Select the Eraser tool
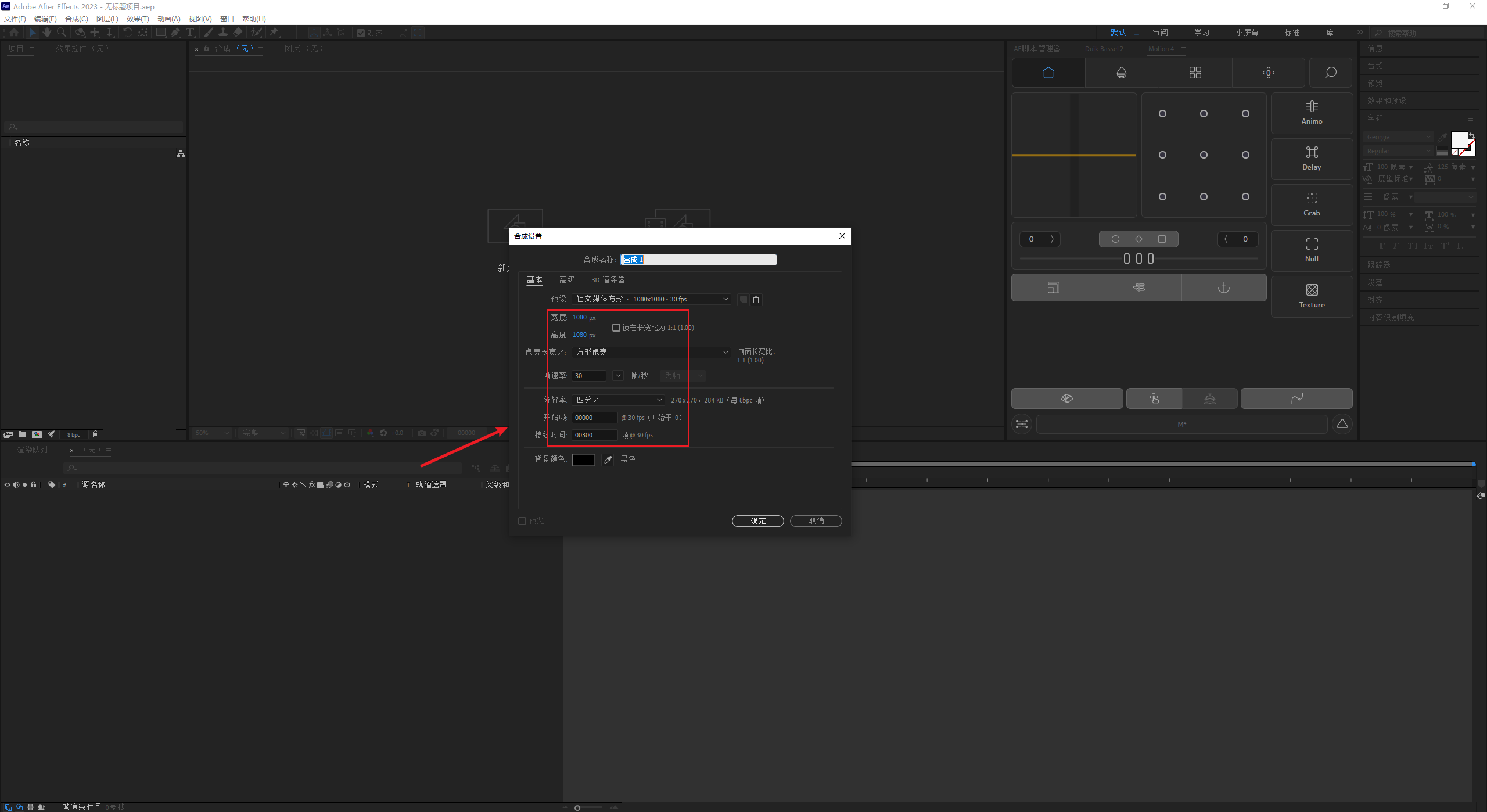This screenshot has width=1487, height=812. (238, 33)
